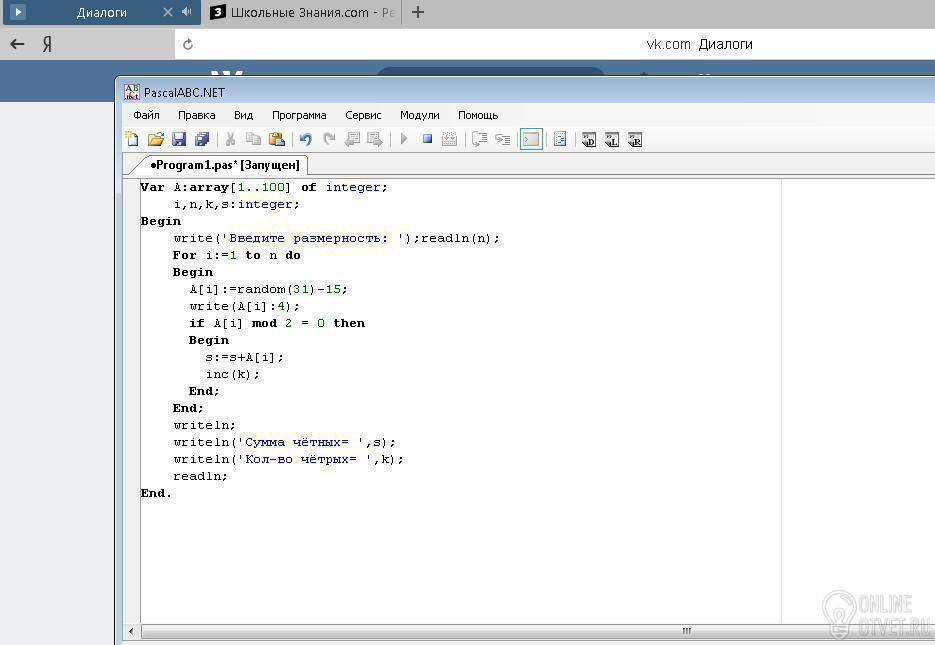Click the step into debug icon

(x=503, y=139)
